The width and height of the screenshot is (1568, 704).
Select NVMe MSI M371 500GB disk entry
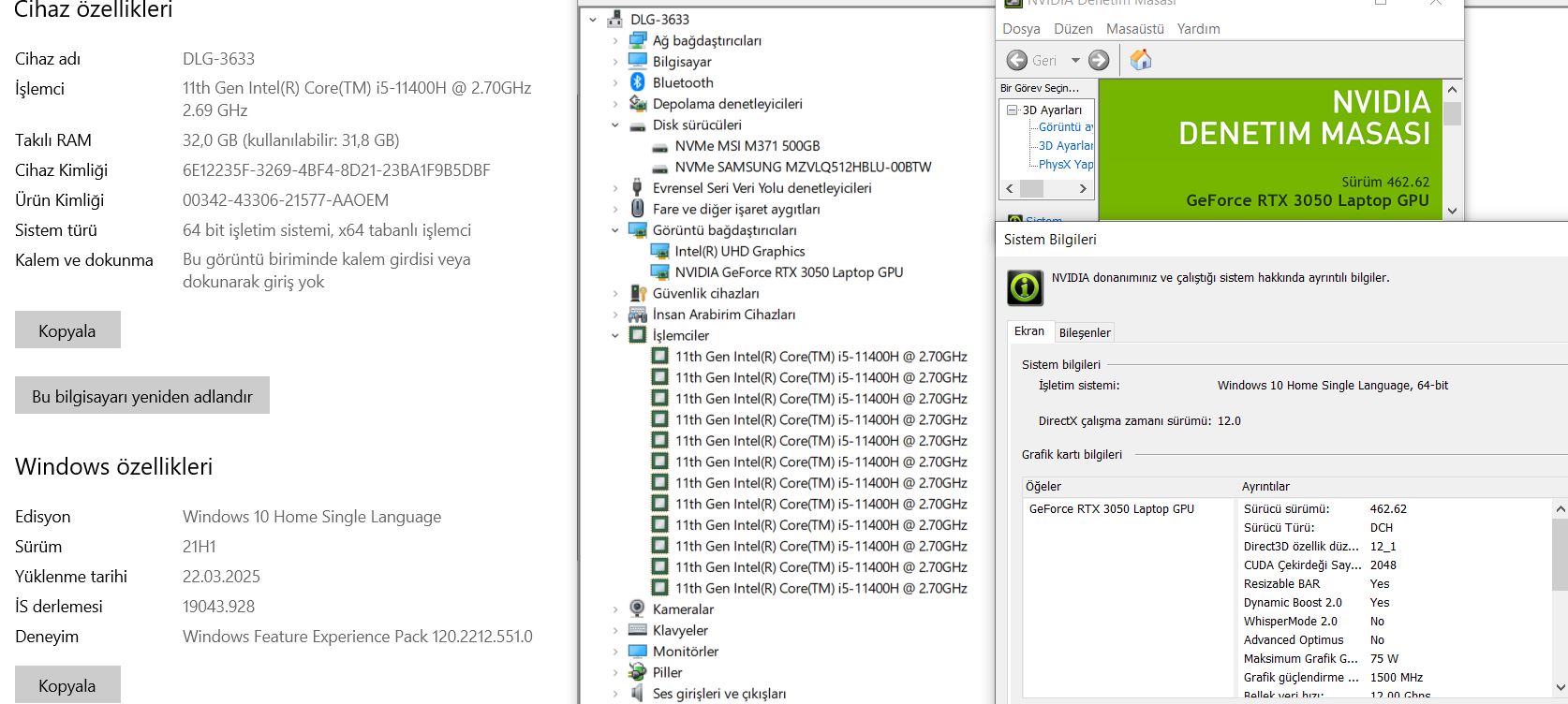coord(747,146)
